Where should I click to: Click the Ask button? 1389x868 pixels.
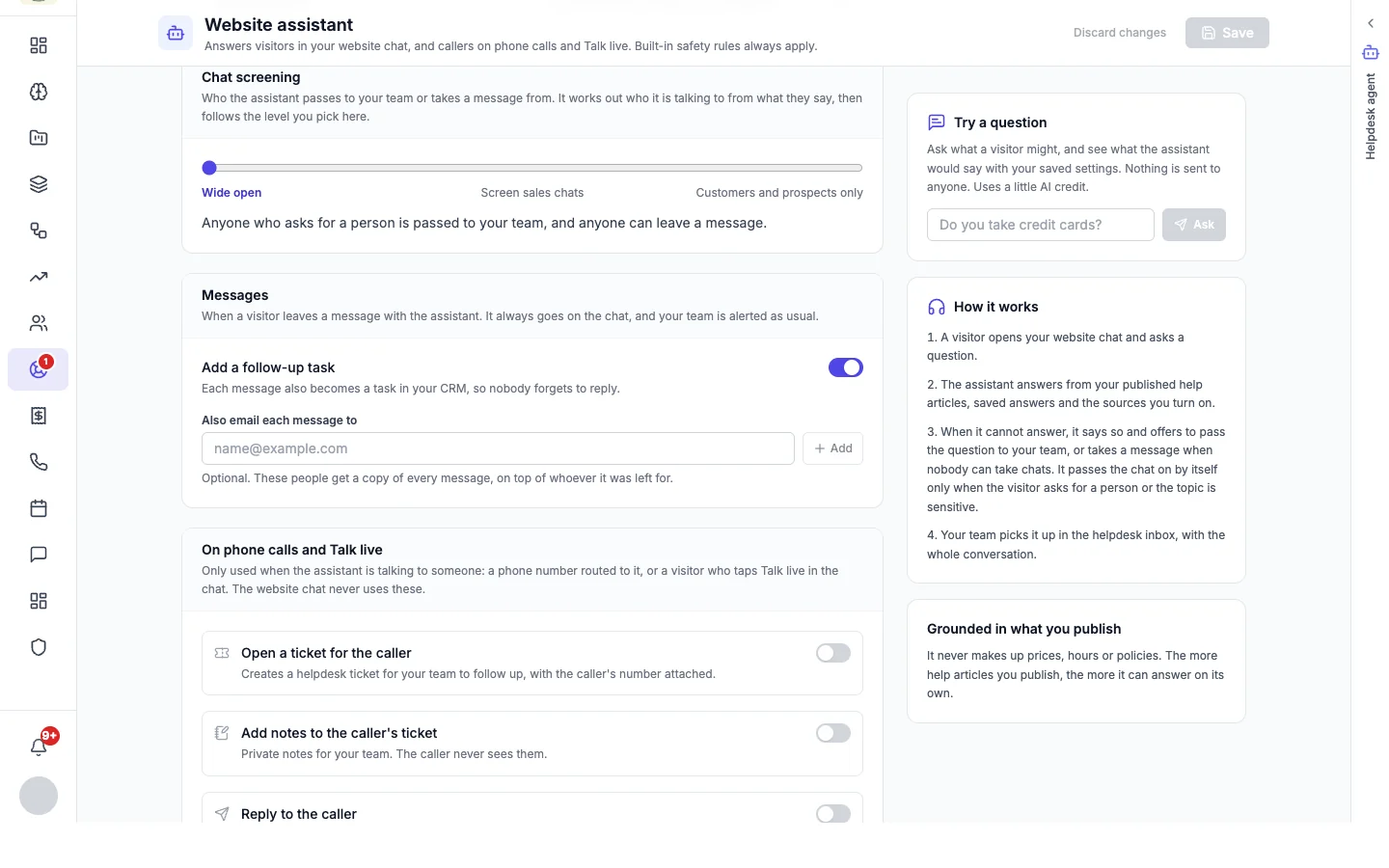(x=1194, y=225)
